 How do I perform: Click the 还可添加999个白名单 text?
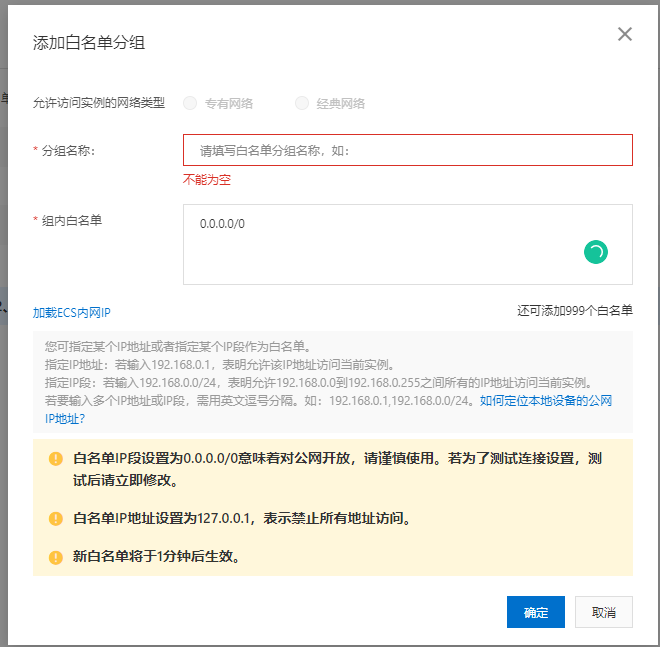coord(575,311)
